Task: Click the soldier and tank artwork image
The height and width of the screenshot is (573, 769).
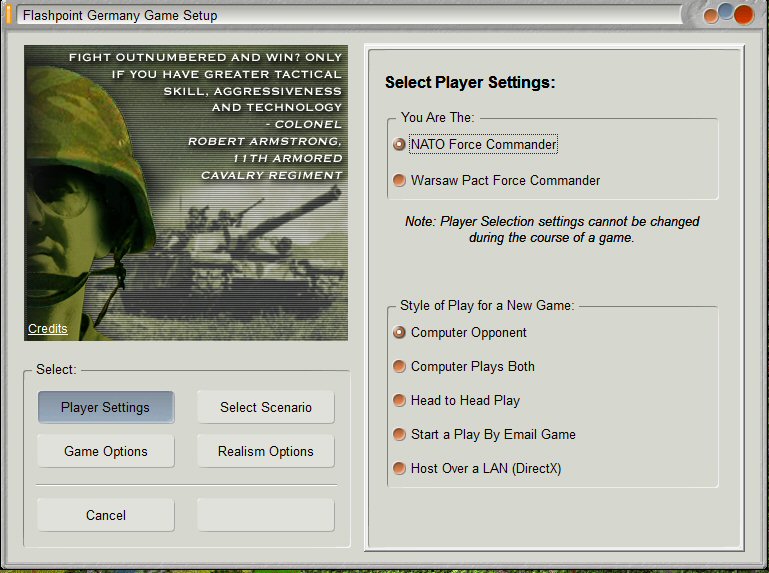Action: [x=186, y=193]
